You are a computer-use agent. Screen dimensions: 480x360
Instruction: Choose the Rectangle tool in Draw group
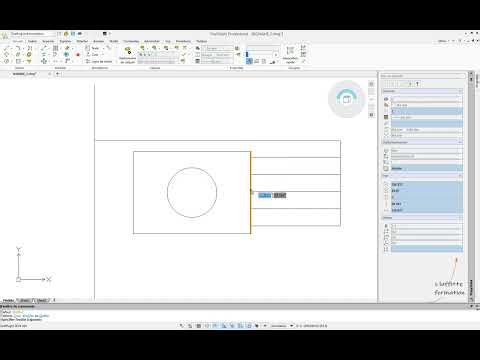[18, 61]
